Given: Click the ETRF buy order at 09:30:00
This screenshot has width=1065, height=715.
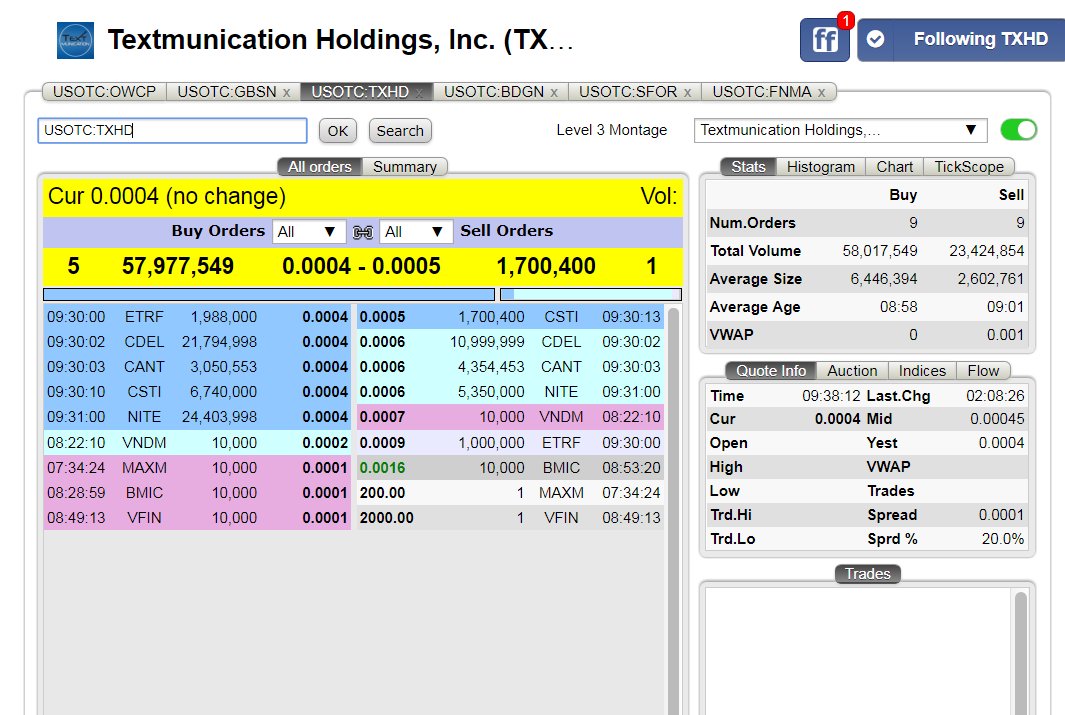Looking at the screenshot, I should [x=197, y=317].
